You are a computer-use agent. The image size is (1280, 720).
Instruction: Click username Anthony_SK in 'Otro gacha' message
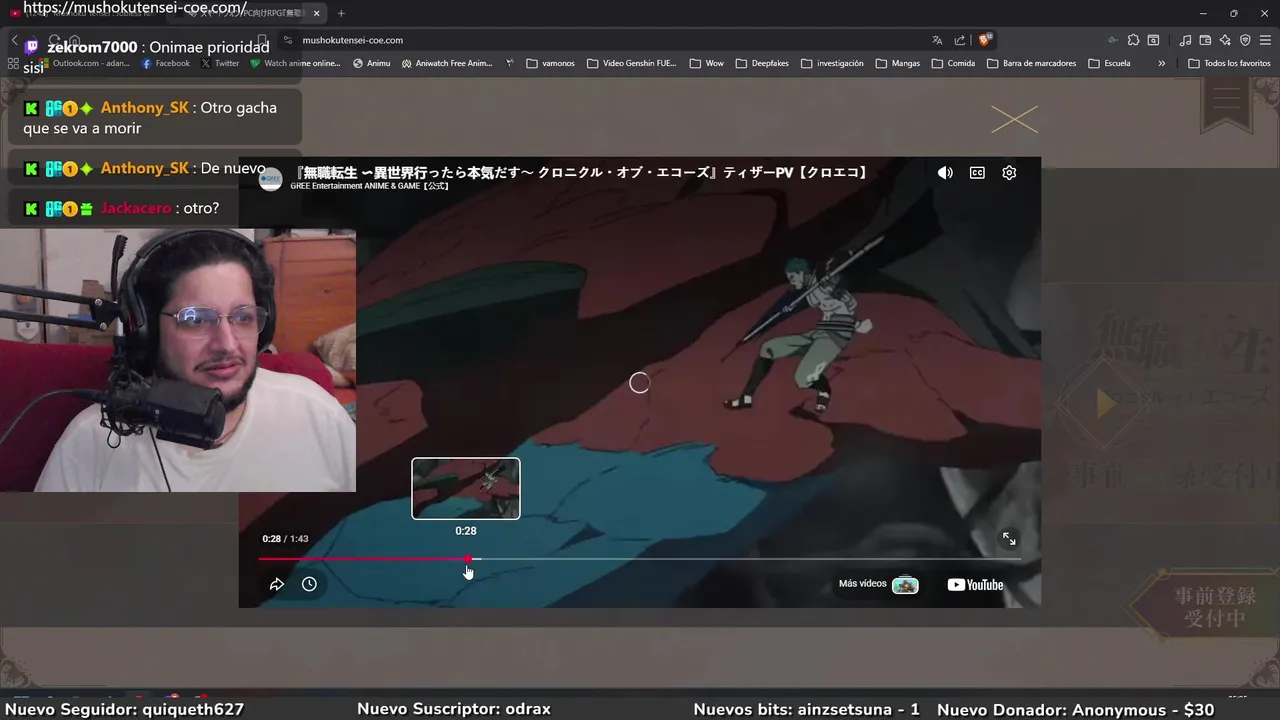coord(144,108)
